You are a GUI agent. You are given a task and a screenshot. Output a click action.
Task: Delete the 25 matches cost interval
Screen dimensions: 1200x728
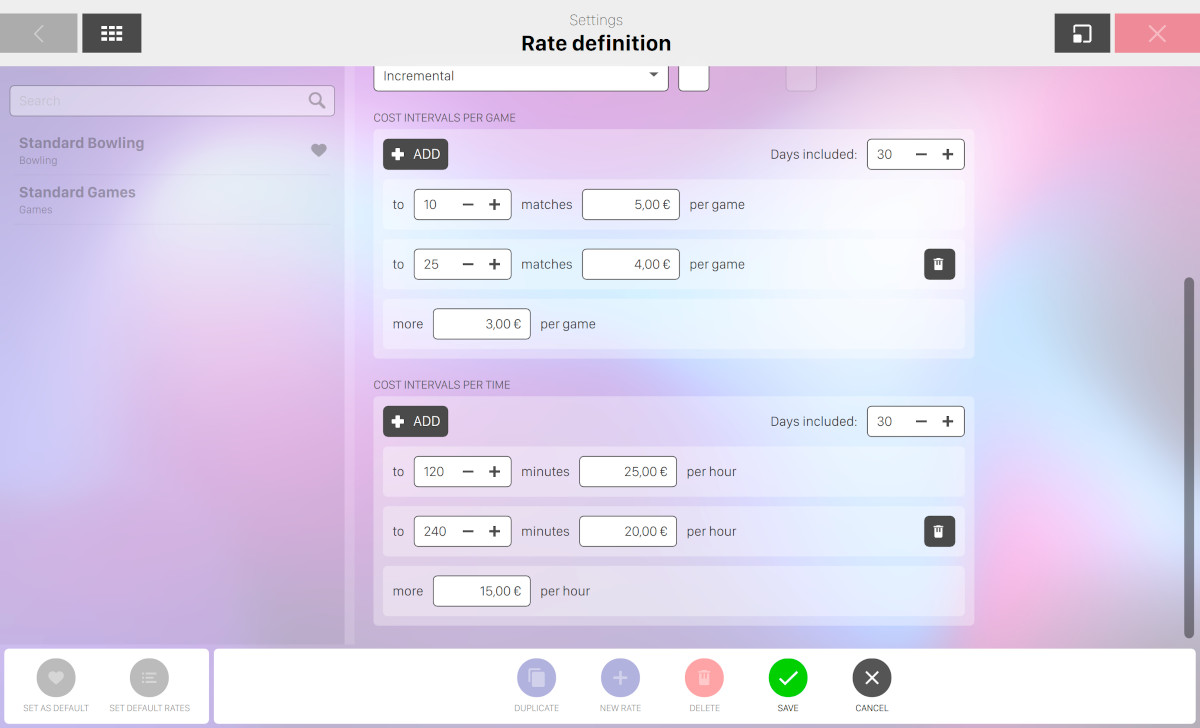point(939,264)
